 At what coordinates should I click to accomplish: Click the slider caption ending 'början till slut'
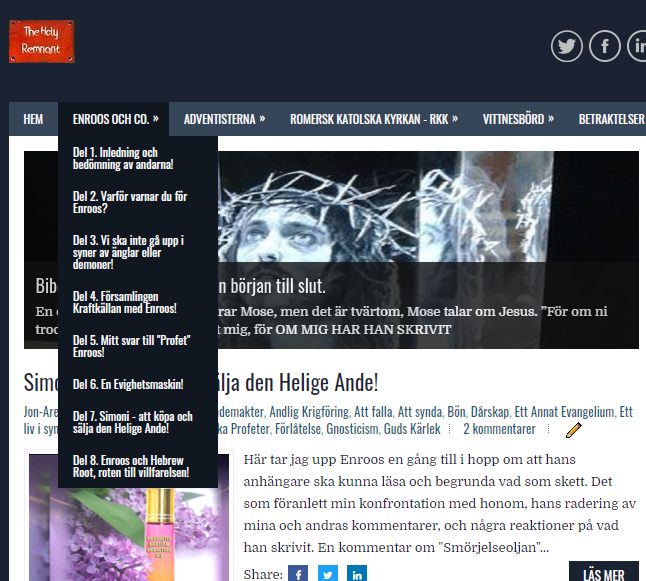click(x=272, y=286)
